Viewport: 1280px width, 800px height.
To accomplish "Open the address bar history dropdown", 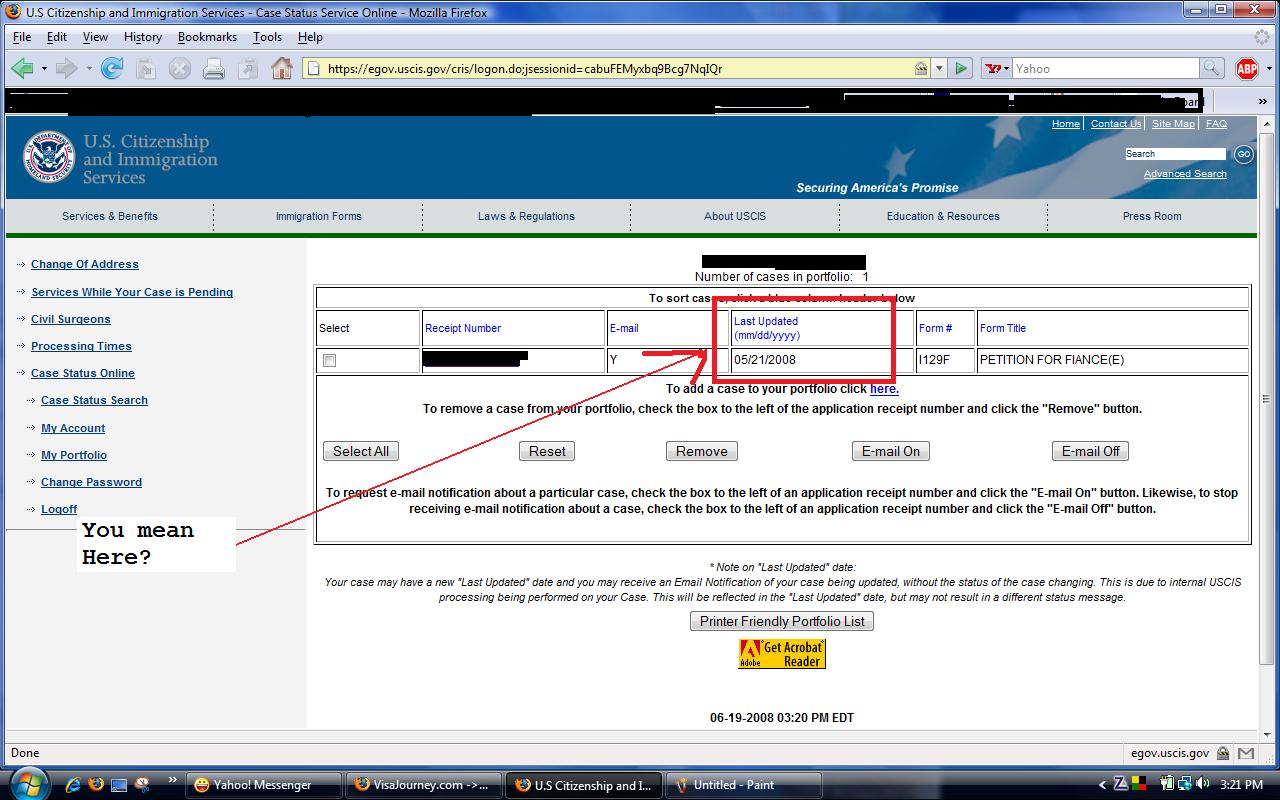I will [x=939, y=69].
